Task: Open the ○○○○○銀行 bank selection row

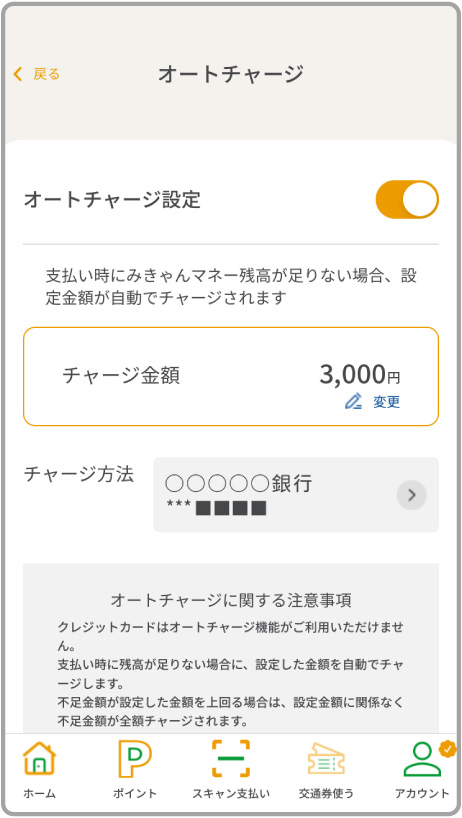Action: click(x=296, y=495)
